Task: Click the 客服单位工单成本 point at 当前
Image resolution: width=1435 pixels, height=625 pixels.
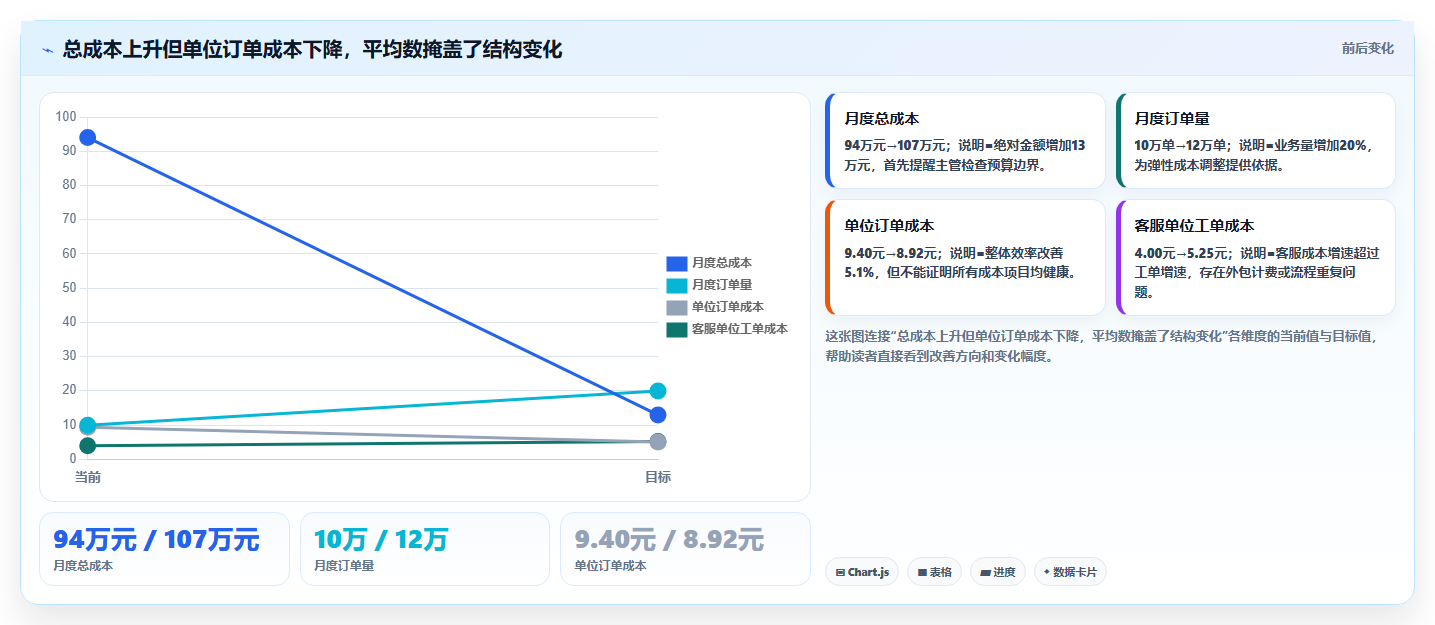Action: (x=88, y=446)
